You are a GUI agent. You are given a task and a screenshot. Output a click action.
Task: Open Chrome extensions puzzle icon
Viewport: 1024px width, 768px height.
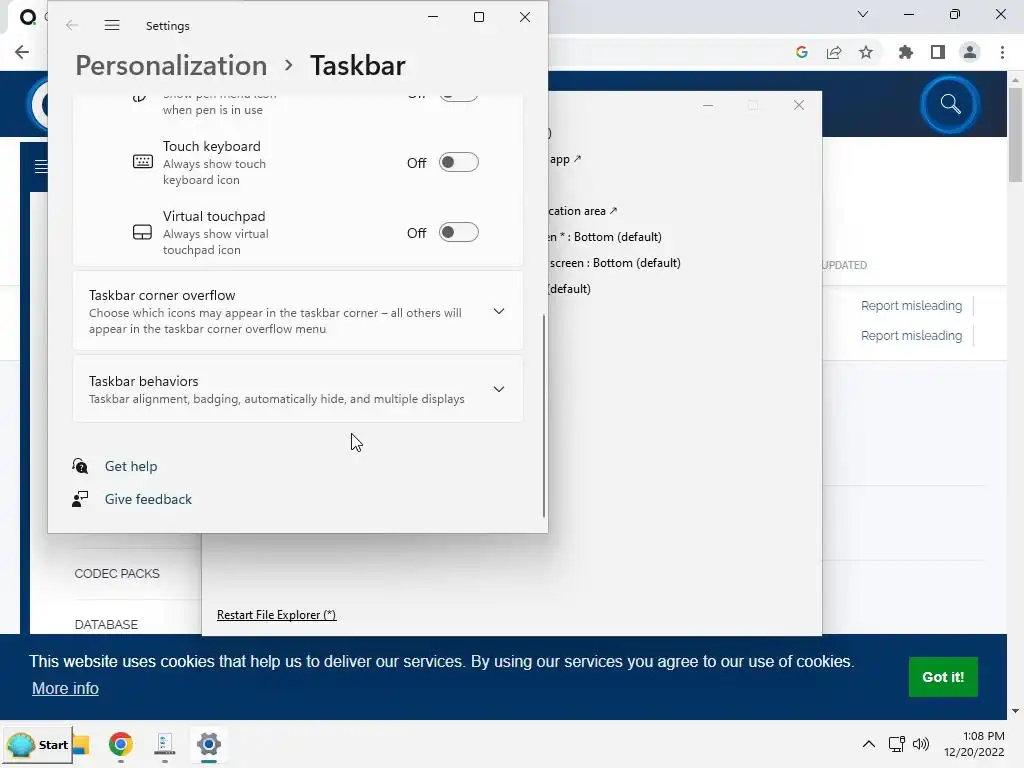point(906,52)
